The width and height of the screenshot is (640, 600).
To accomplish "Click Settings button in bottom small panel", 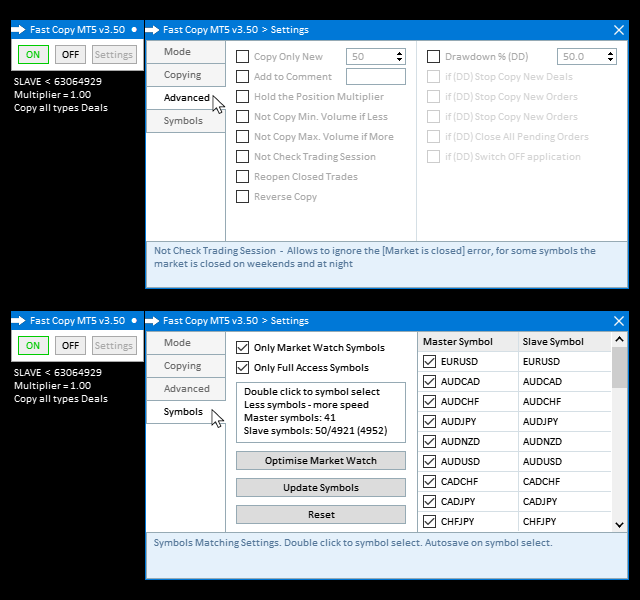I will pyautogui.click(x=114, y=346).
